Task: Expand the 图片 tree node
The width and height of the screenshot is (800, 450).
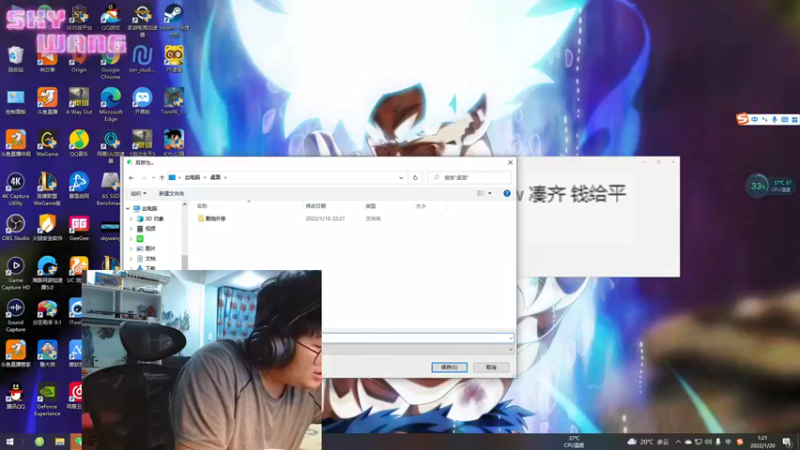Action: point(131,248)
